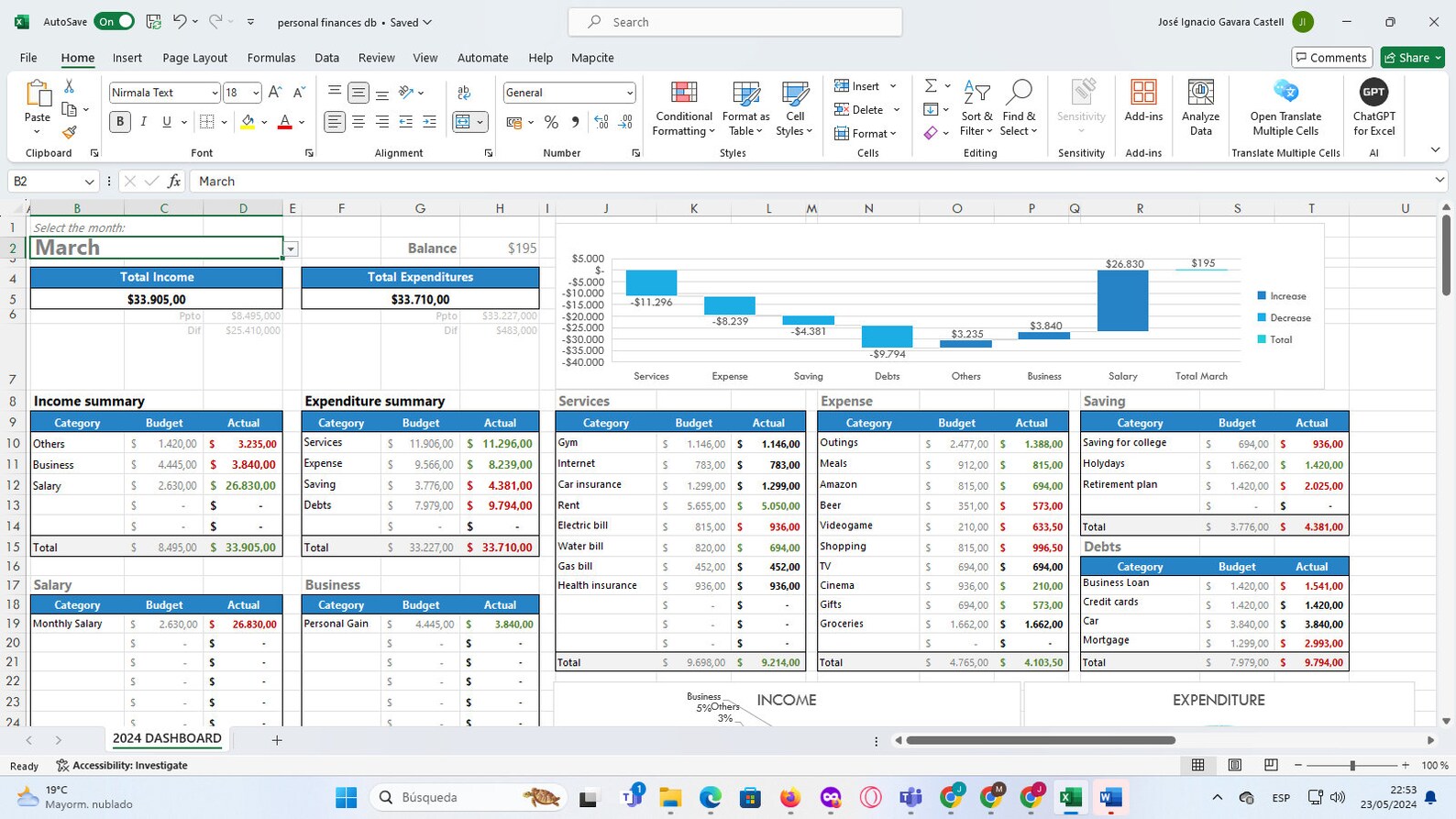This screenshot has height=819, width=1456.
Task: Click the Windows Start button
Action: [x=346, y=798]
